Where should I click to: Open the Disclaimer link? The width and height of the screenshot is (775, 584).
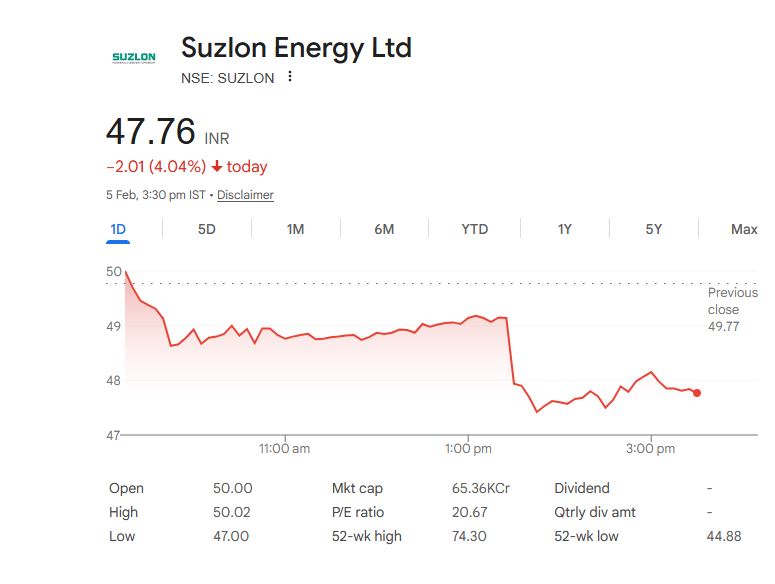coord(245,195)
